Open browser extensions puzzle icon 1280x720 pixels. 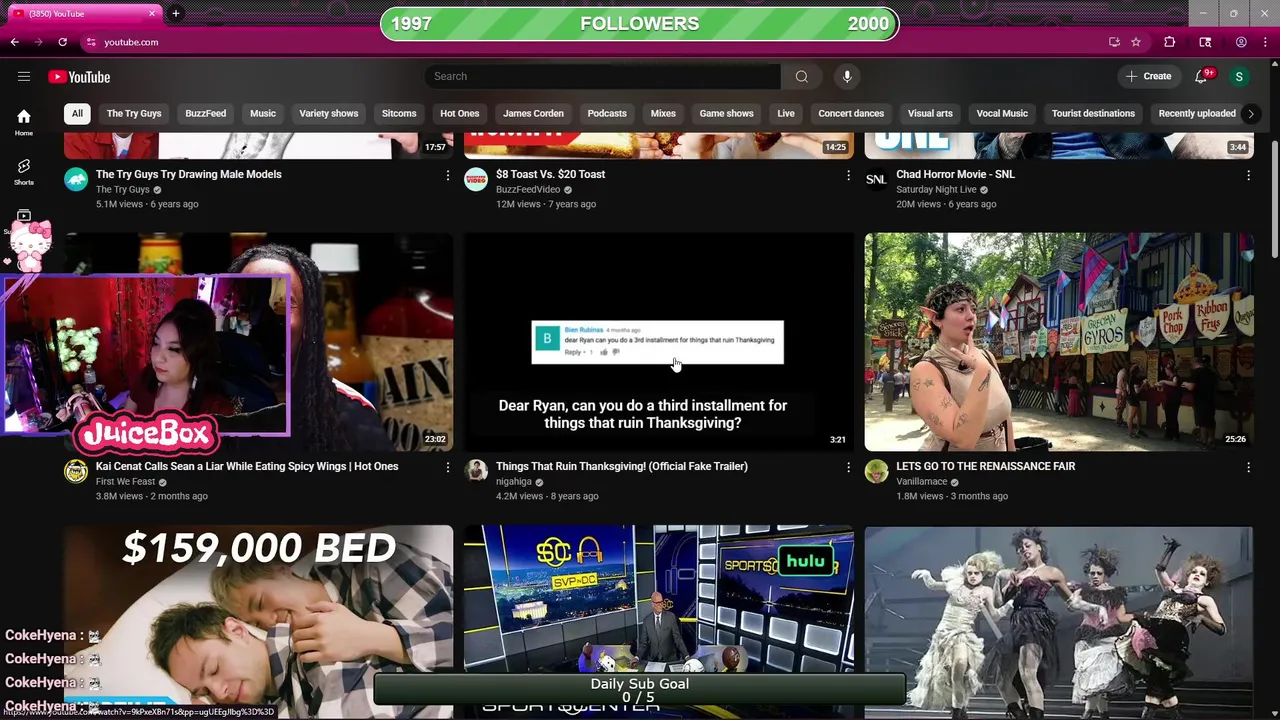coord(1169,42)
